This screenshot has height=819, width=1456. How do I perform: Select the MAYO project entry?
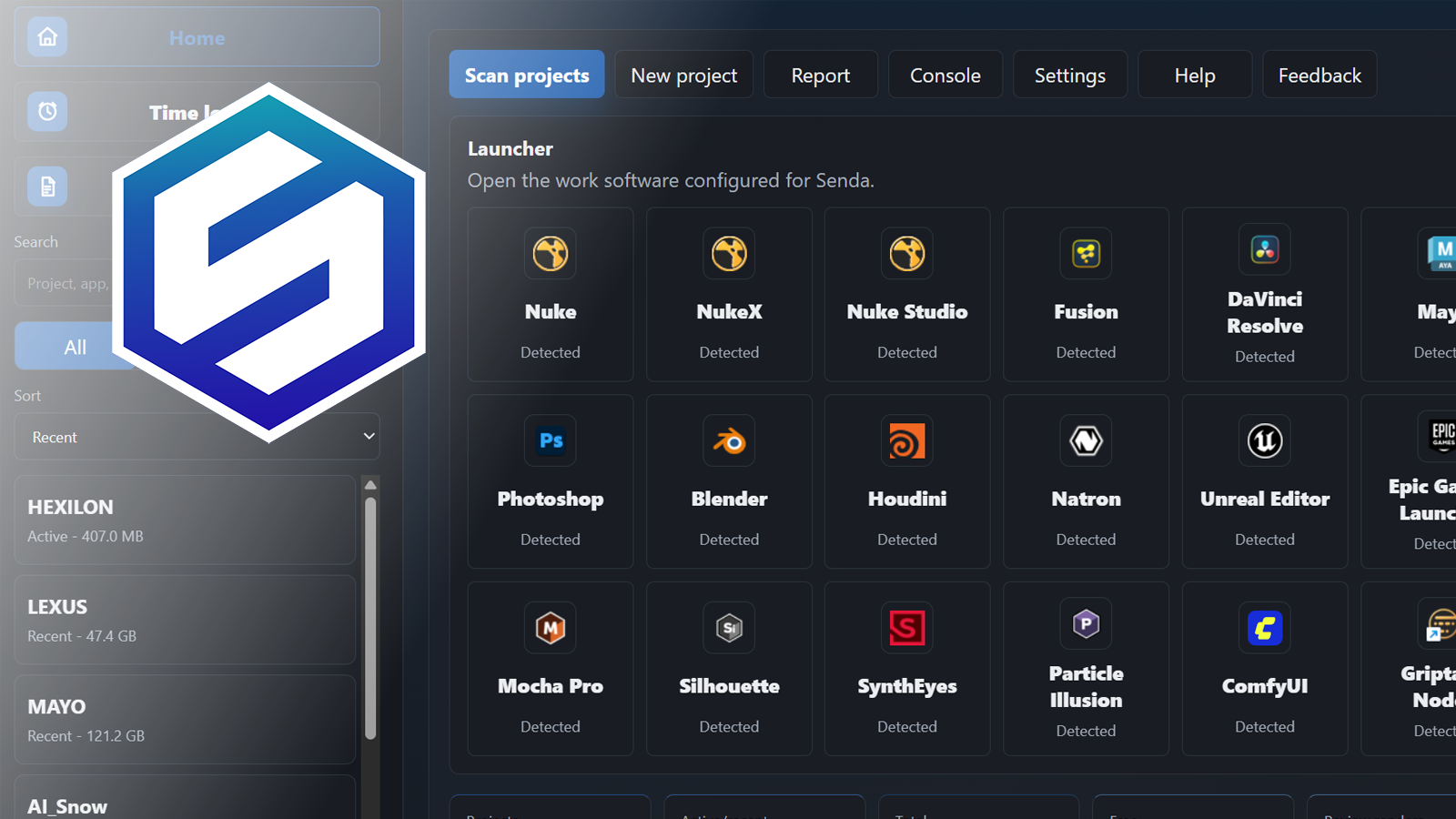pyautogui.click(x=185, y=719)
